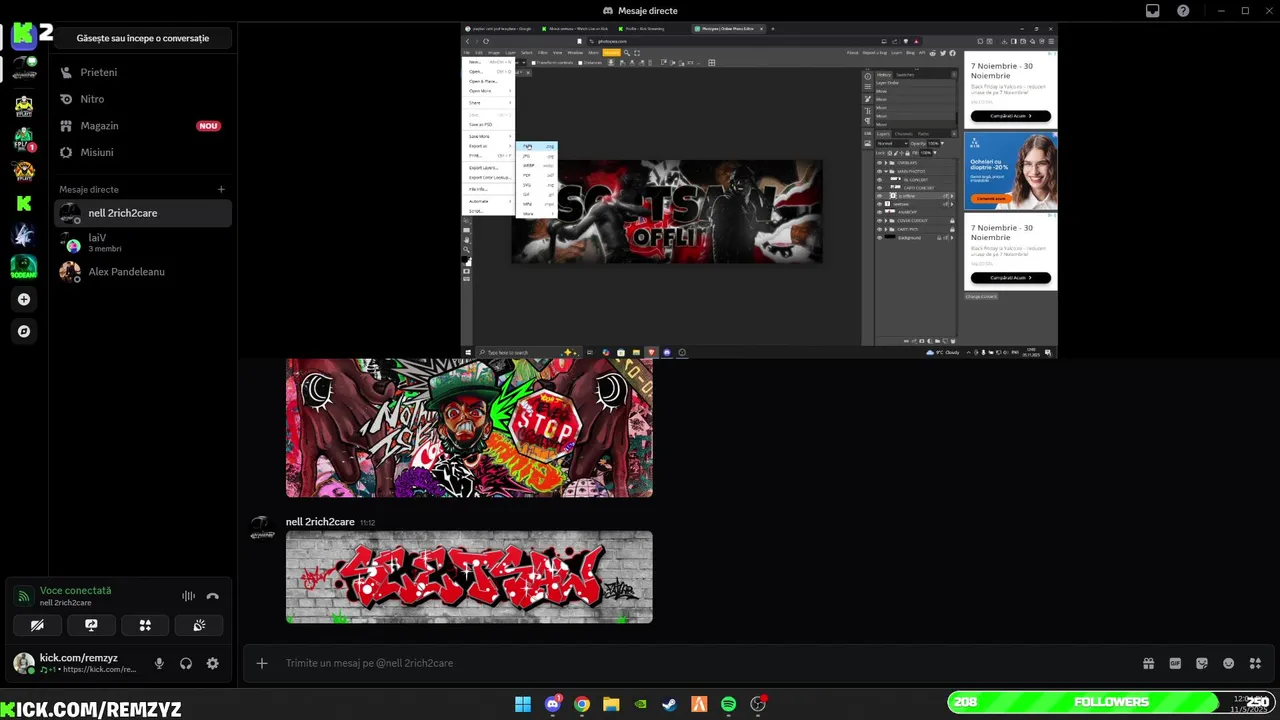Deafen with the headphones icon

pos(186,663)
